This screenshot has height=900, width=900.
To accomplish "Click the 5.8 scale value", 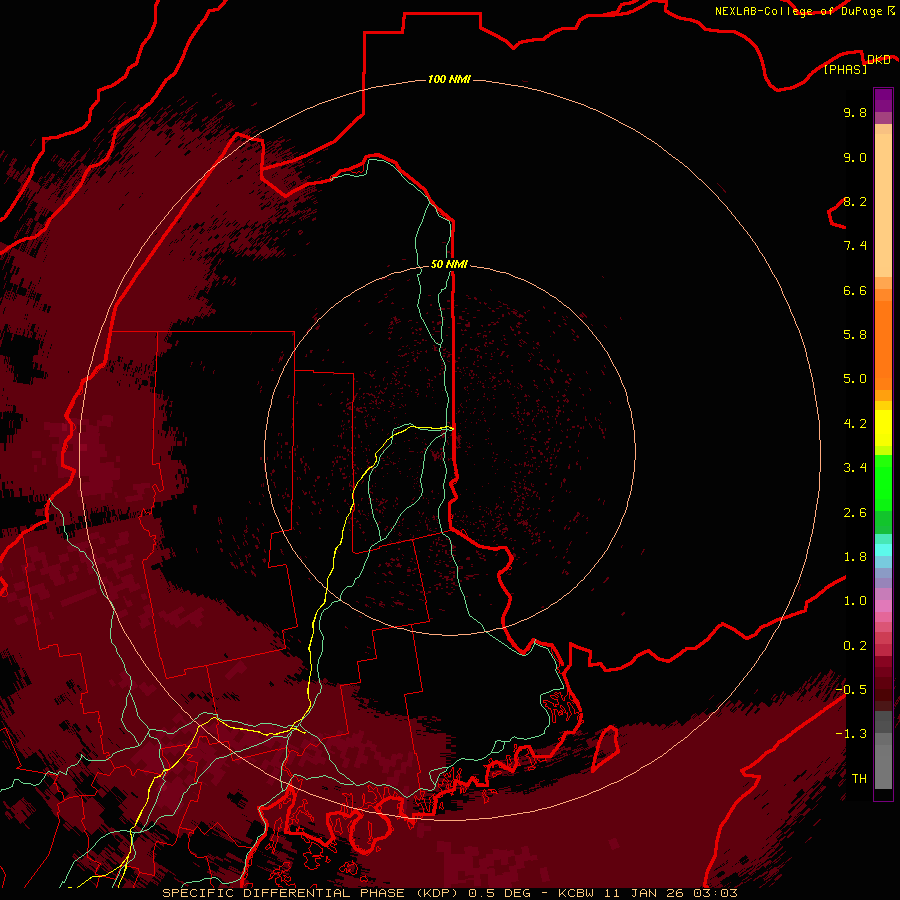I will pyautogui.click(x=855, y=335).
